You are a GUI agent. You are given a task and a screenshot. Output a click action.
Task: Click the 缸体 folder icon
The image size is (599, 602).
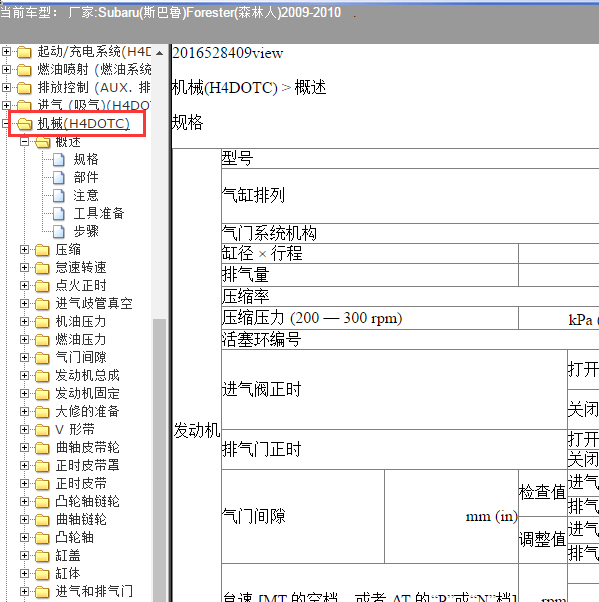[42, 574]
